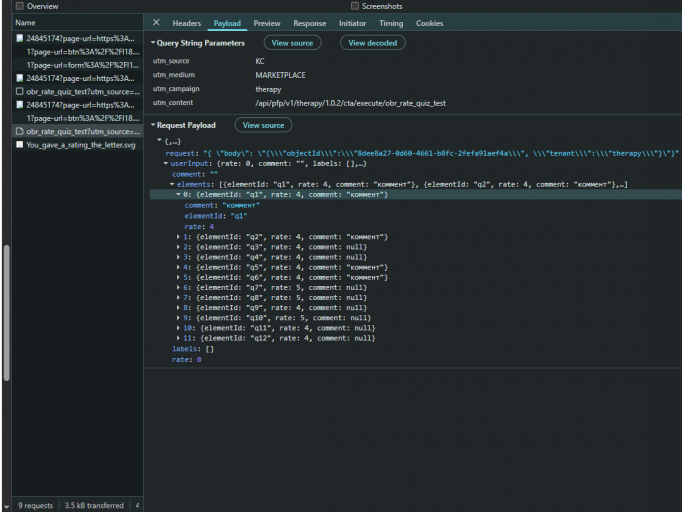Switch to the Cookies tab

(x=429, y=23)
